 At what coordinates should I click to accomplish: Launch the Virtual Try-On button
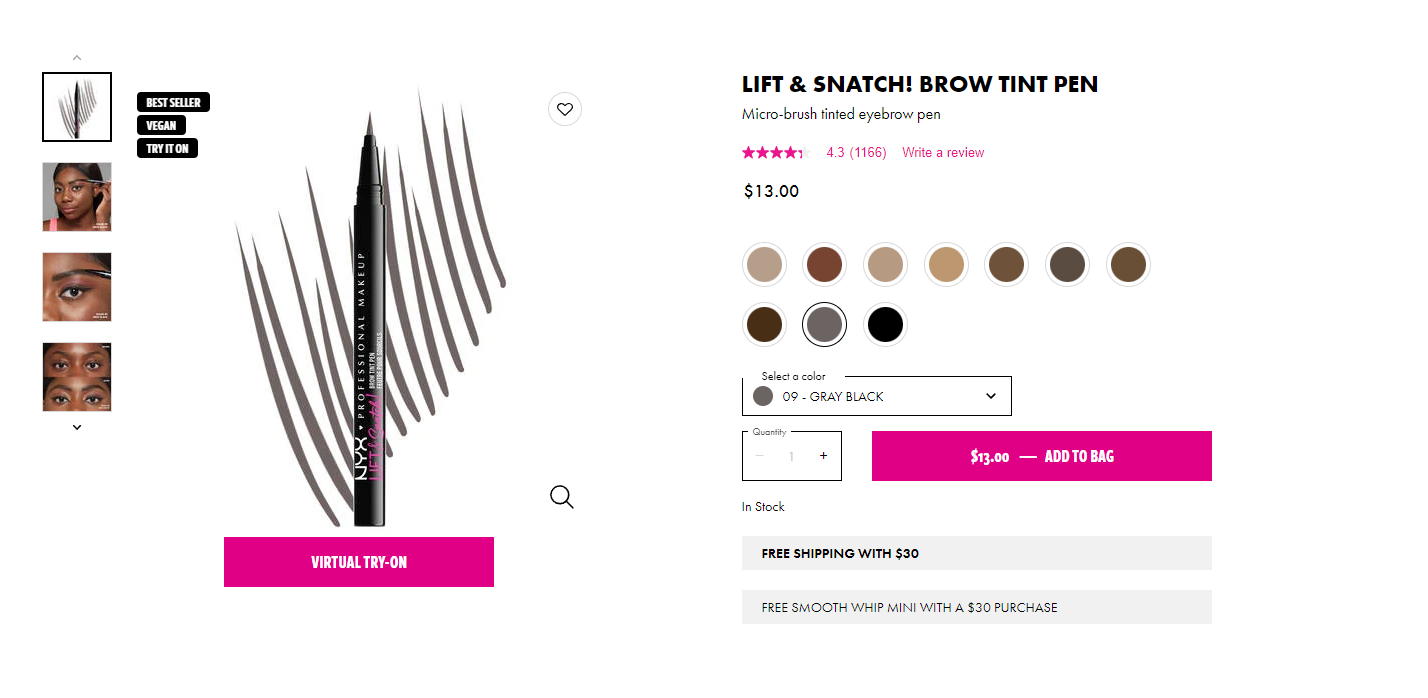(x=359, y=562)
